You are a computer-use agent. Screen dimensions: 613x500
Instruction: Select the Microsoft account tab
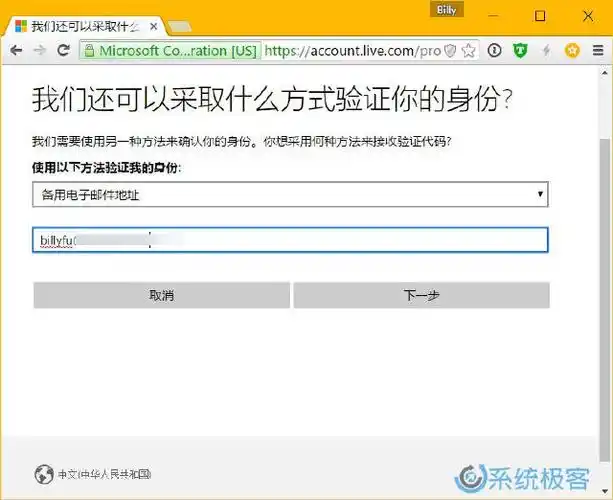pos(84,27)
